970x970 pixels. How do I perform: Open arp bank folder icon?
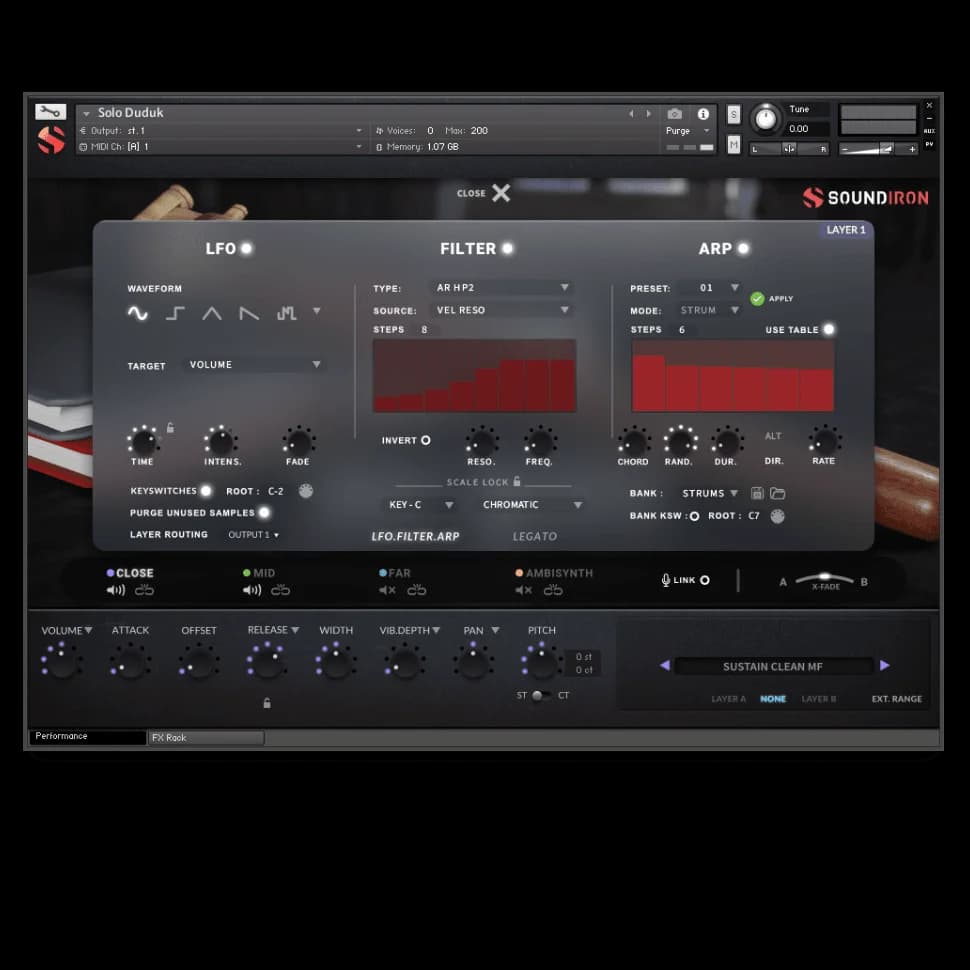pos(777,494)
